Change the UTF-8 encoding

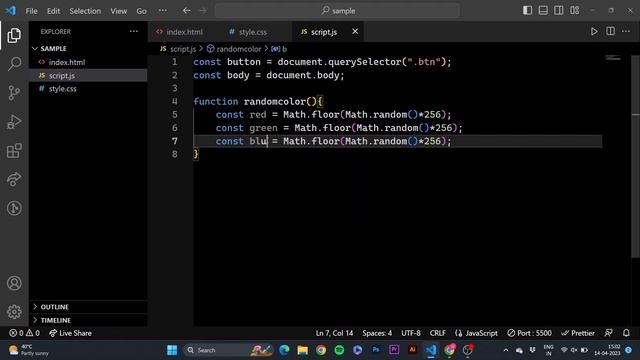(411, 333)
